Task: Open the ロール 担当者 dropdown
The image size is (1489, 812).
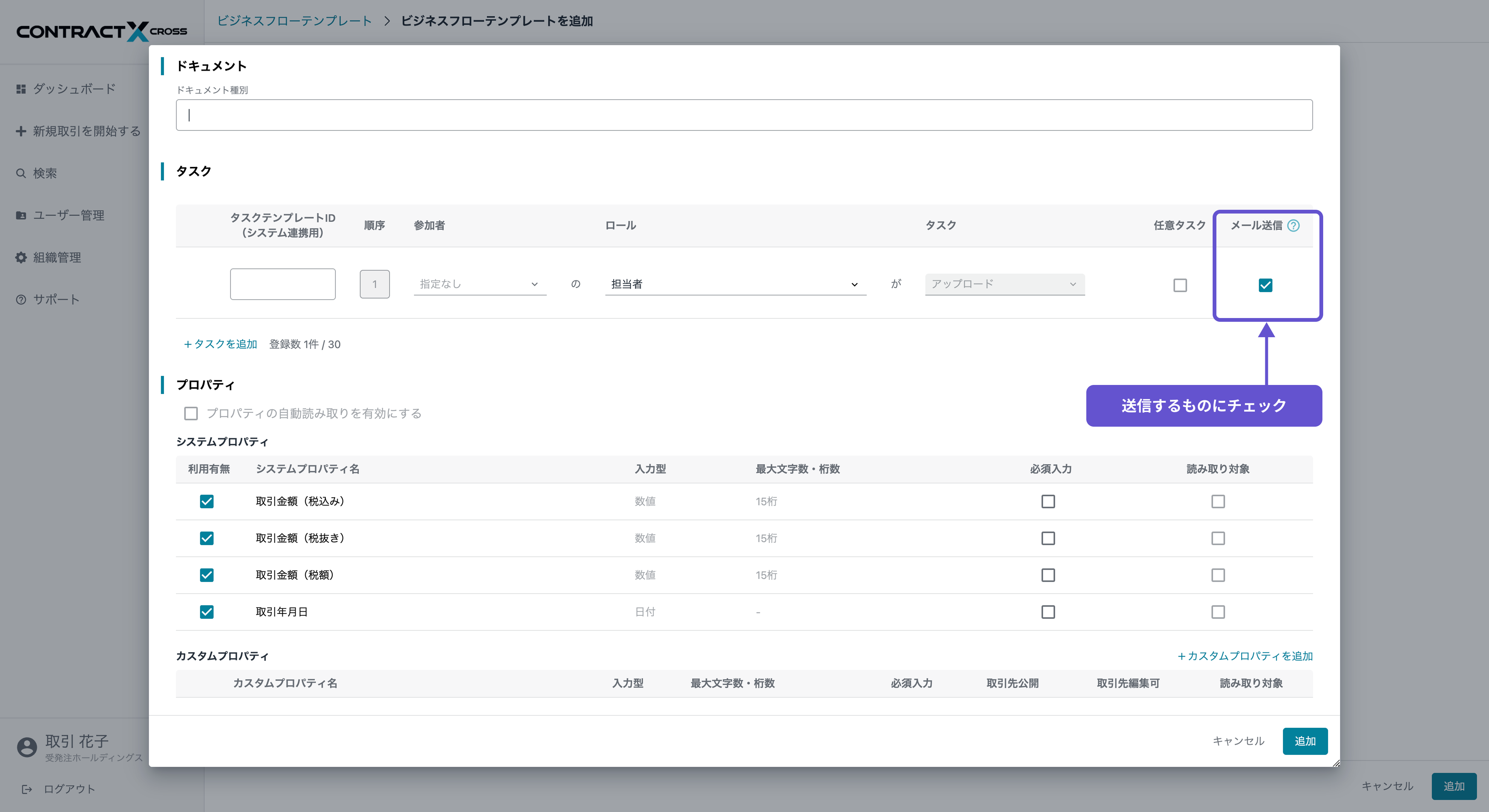Action: click(735, 284)
